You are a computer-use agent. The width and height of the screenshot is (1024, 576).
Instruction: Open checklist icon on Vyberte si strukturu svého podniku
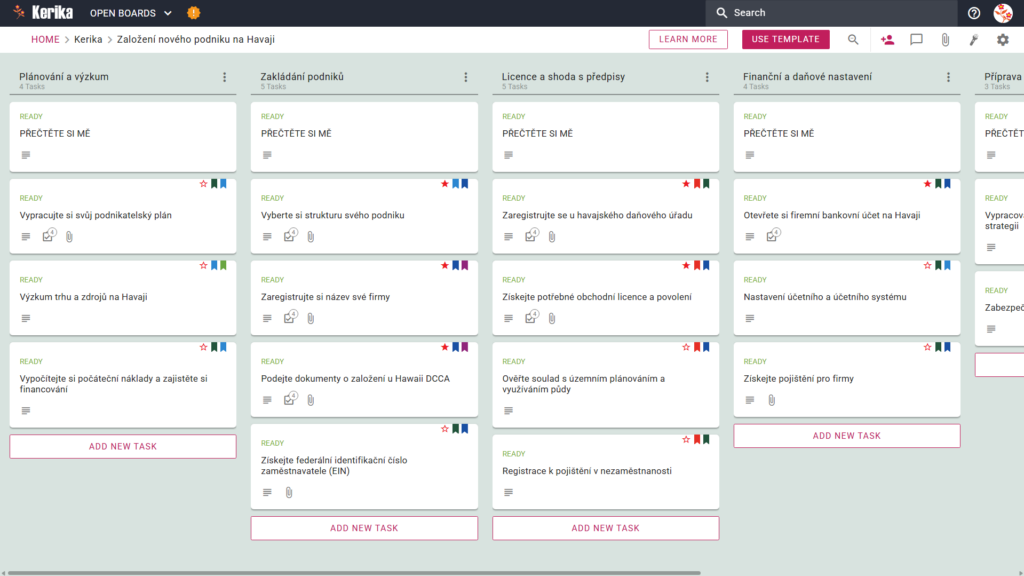(291, 235)
